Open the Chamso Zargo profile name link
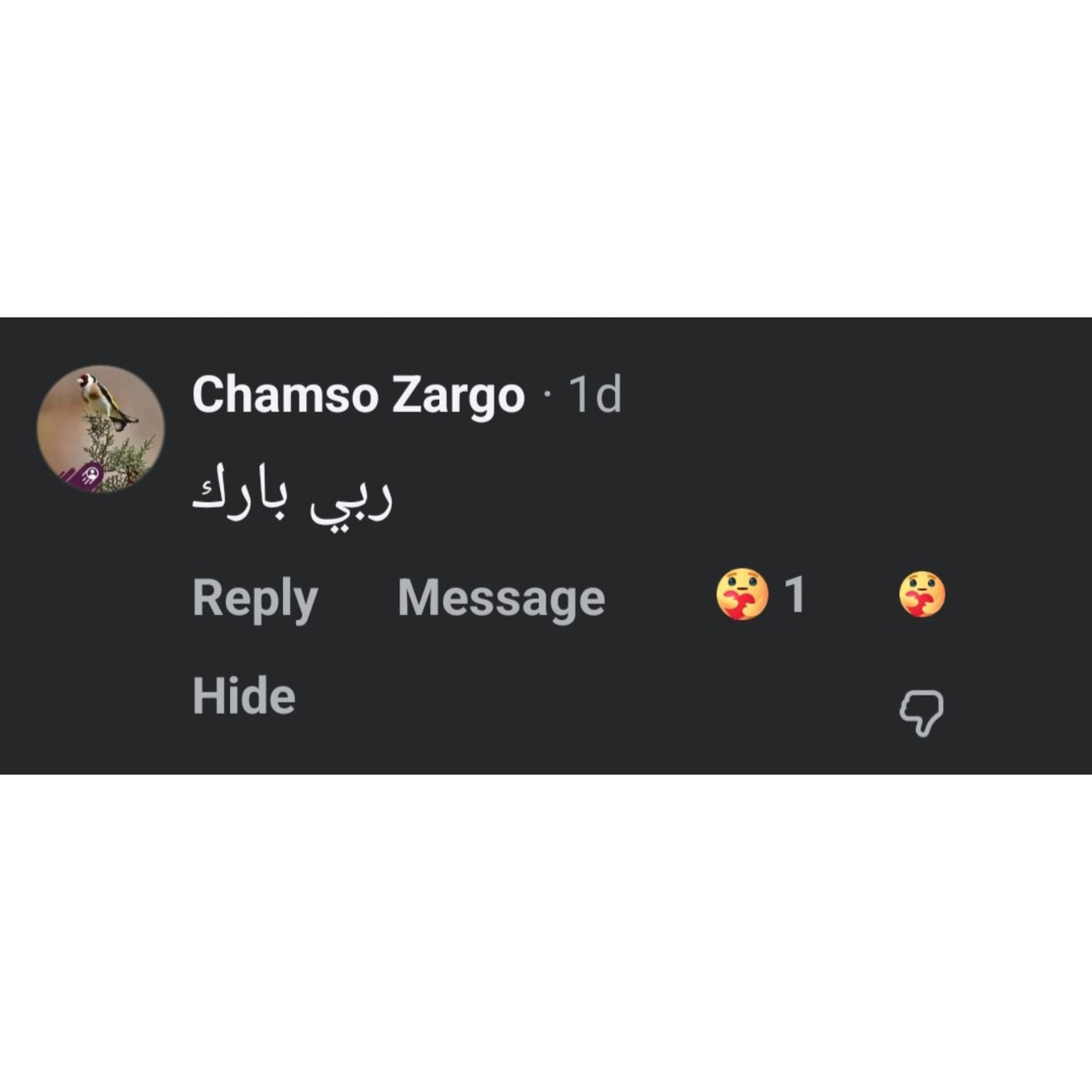The height and width of the screenshot is (1092, 1092). 358,395
